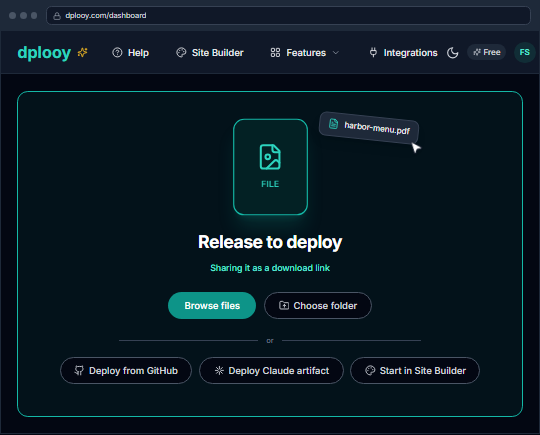The width and height of the screenshot is (540, 435).
Task: Click Deploy Claude artifact button
Action: tap(271, 371)
